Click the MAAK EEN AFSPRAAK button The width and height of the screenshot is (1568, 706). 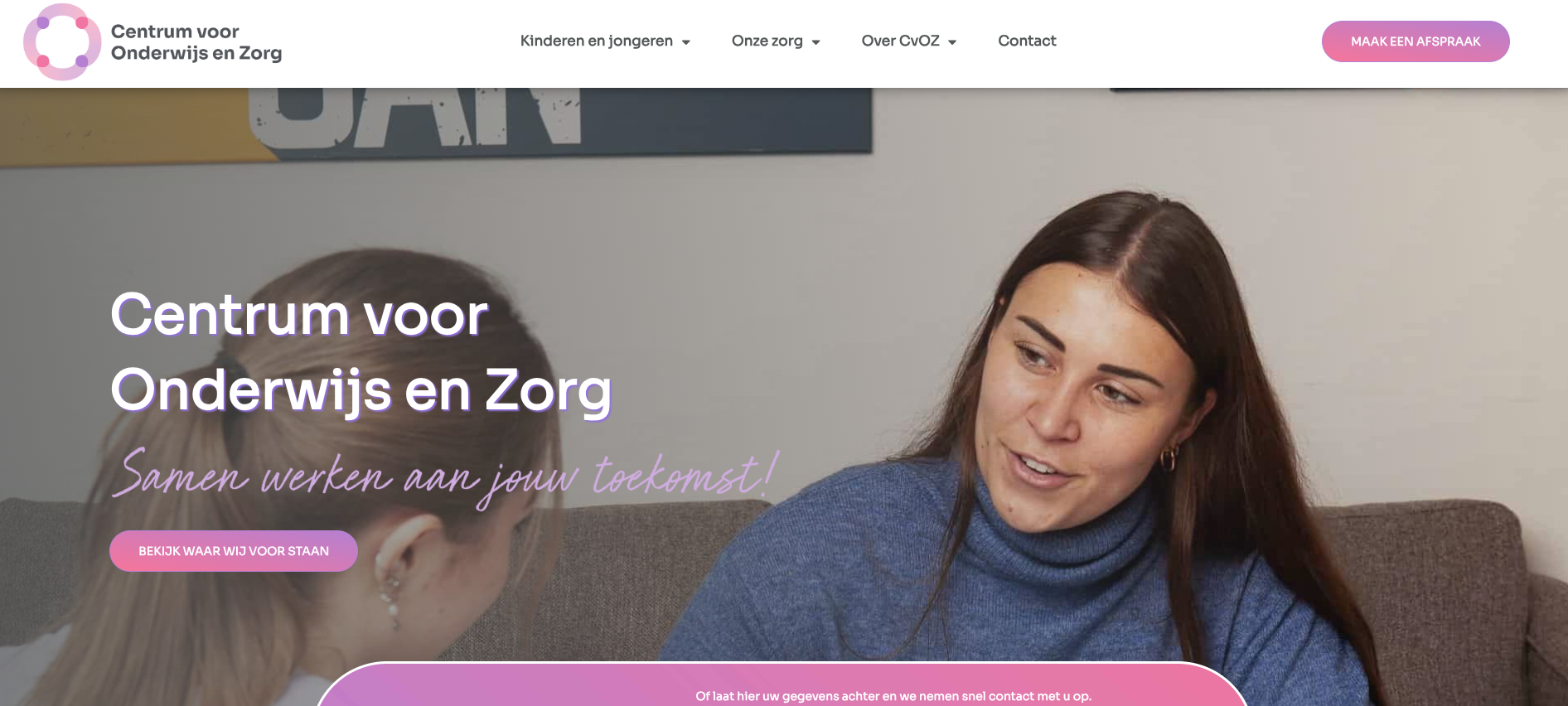point(1416,41)
